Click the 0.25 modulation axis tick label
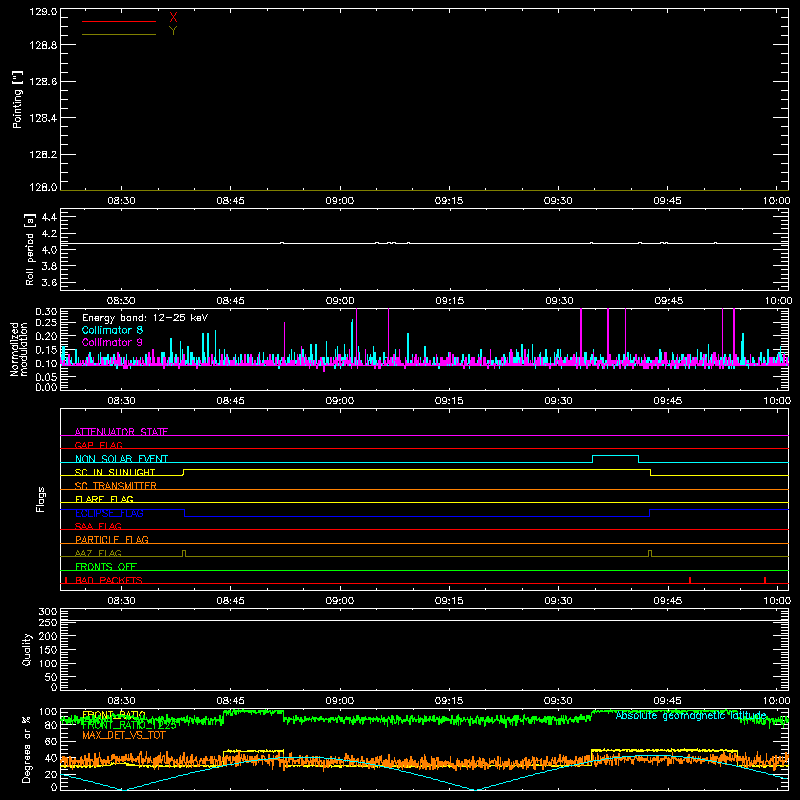This screenshot has width=800, height=800. (46, 322)
